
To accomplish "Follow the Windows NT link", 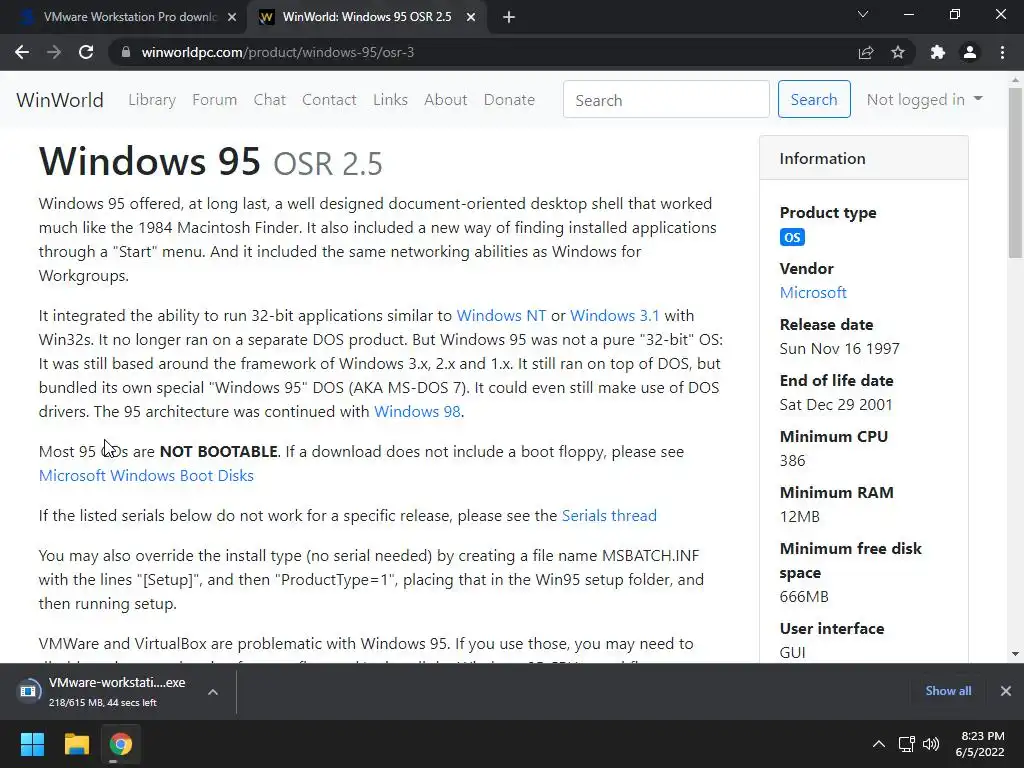I will [501, 315].
